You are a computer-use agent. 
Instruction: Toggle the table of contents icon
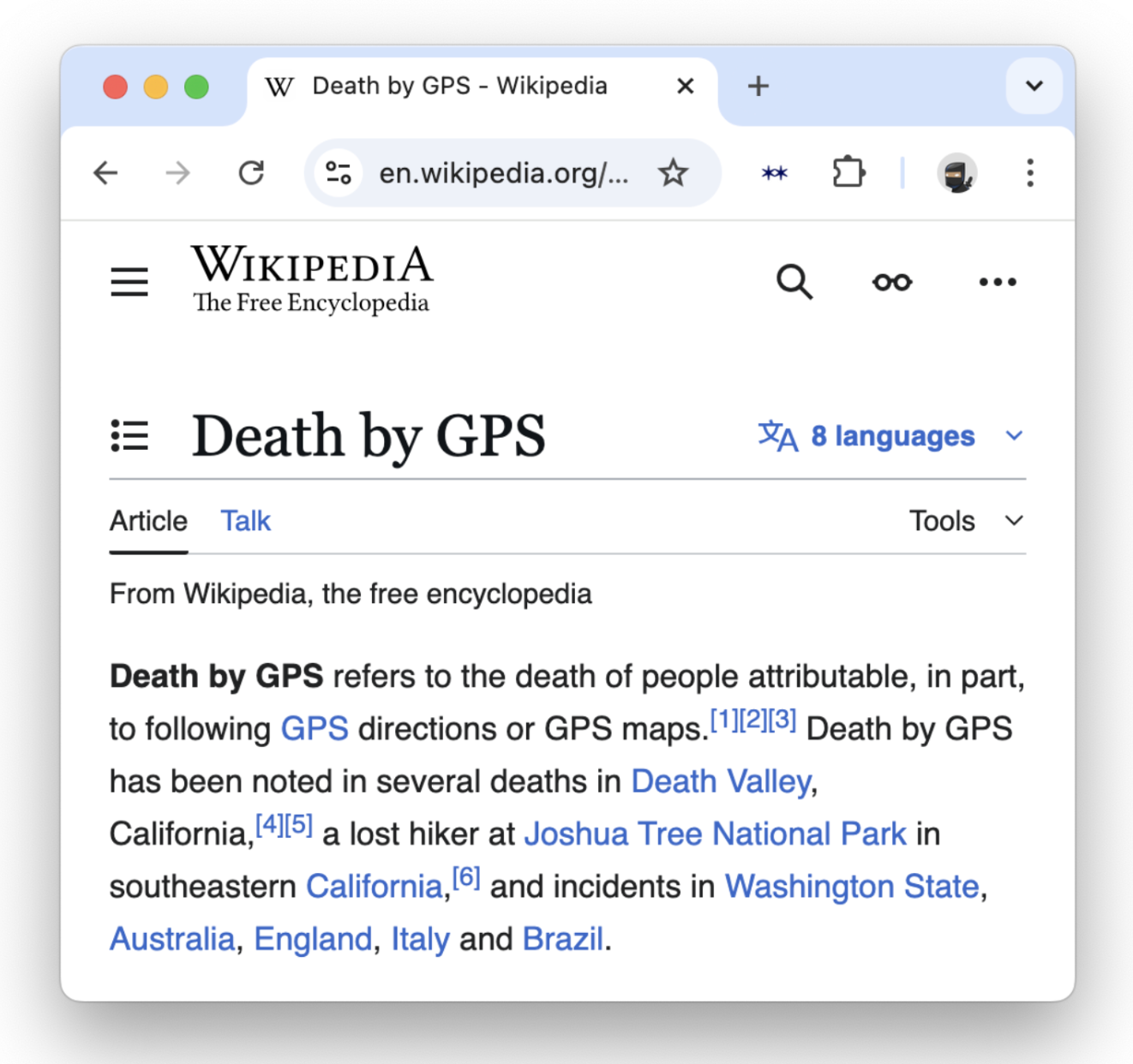pyautogui.click(x=129, y=436)
